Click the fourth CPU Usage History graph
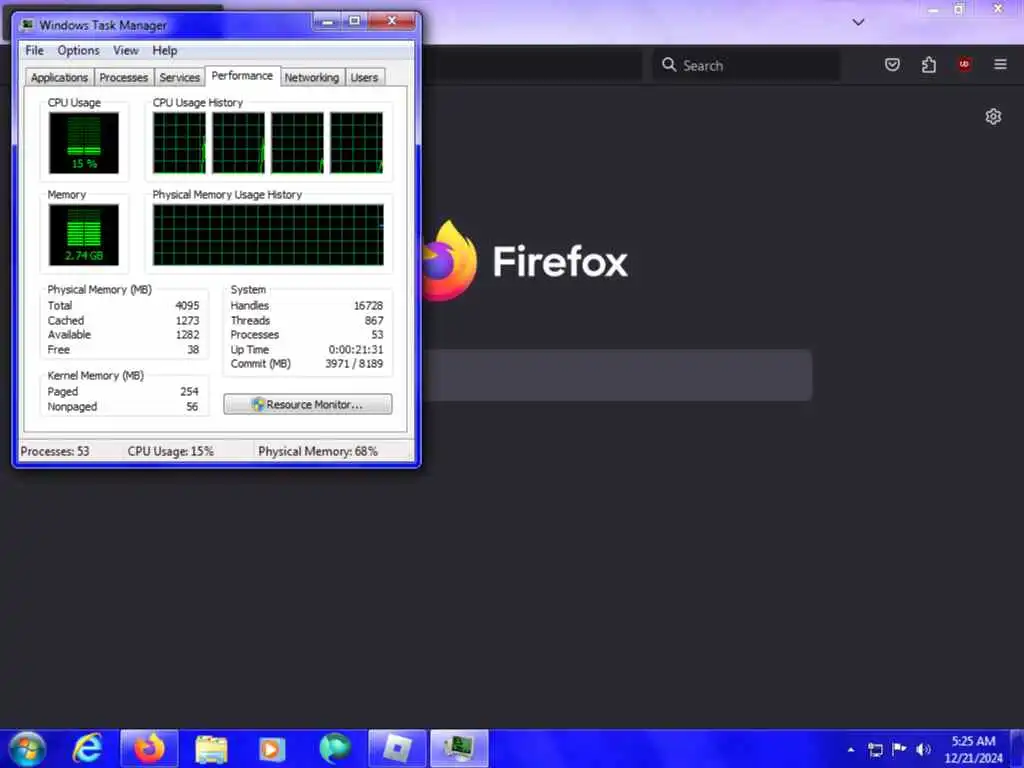Image resolution: width=1024 pixels, height=768 pixels. click(x=357, y=142)
